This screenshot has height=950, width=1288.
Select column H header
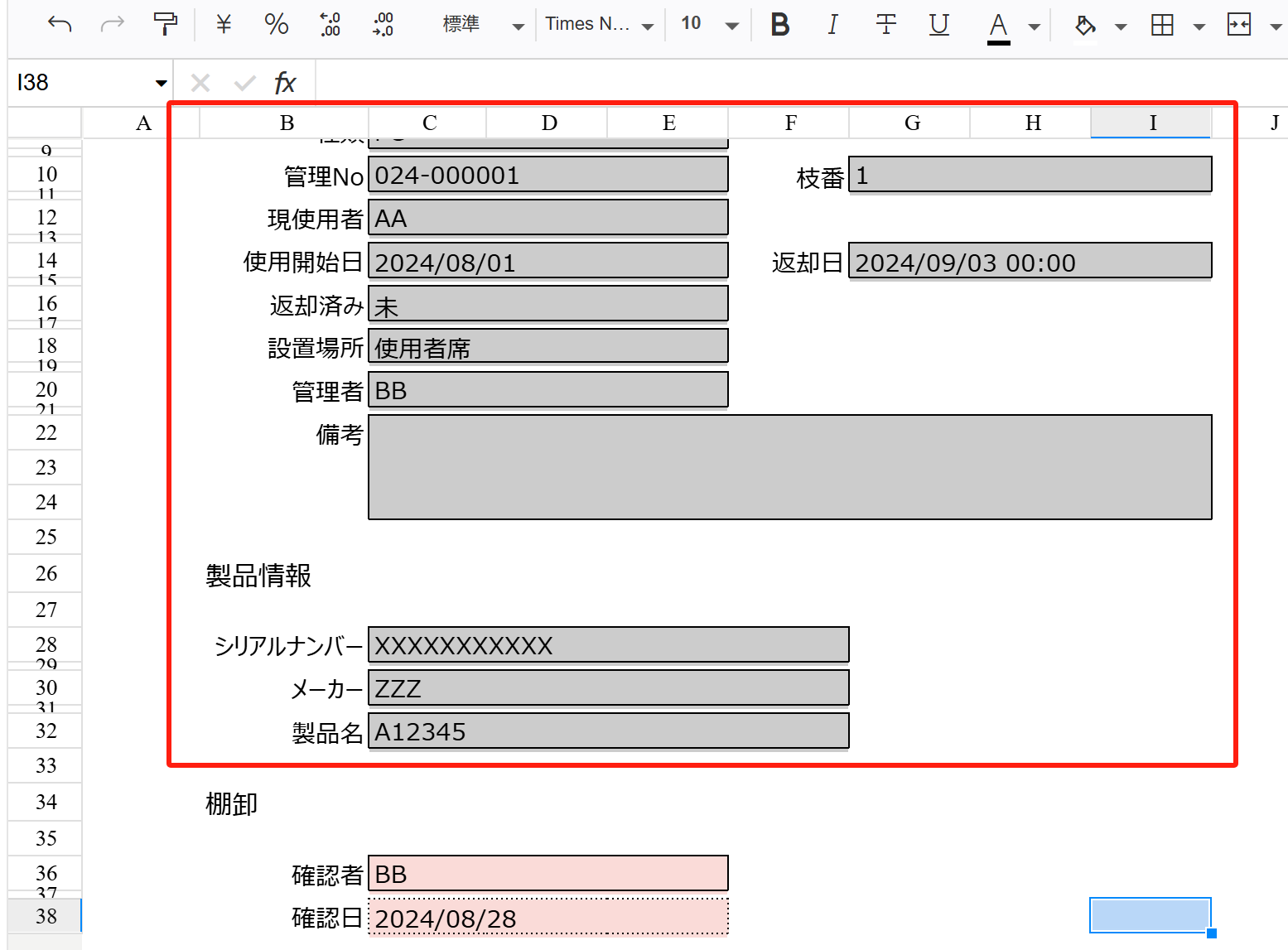click(x=1032, y=123)
